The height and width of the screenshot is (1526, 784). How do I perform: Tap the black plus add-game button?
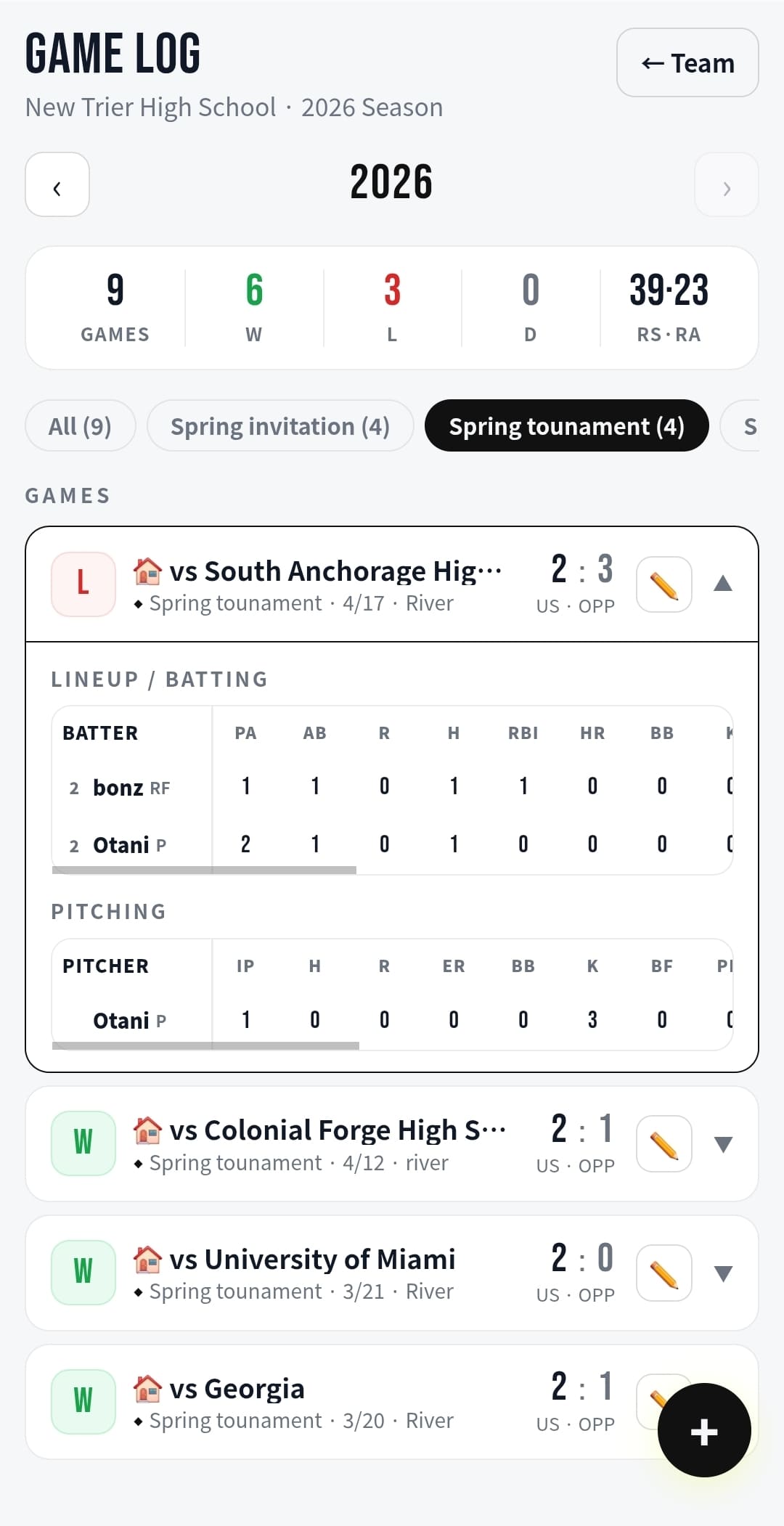pos(703,1430)
